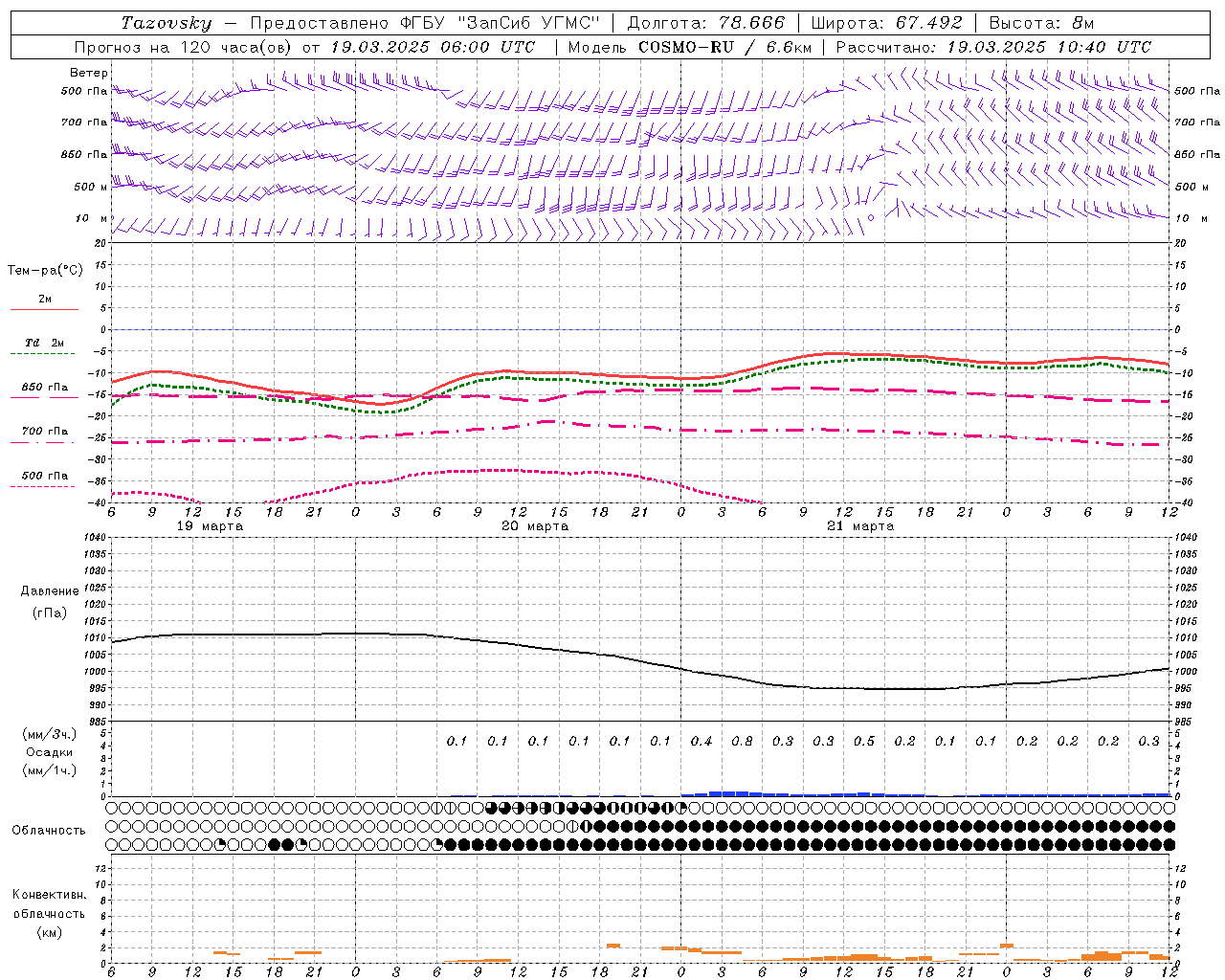Click the '10 м' wind level label on left
This screenshot has width=1225, height=980.
[x=91, y=218]
